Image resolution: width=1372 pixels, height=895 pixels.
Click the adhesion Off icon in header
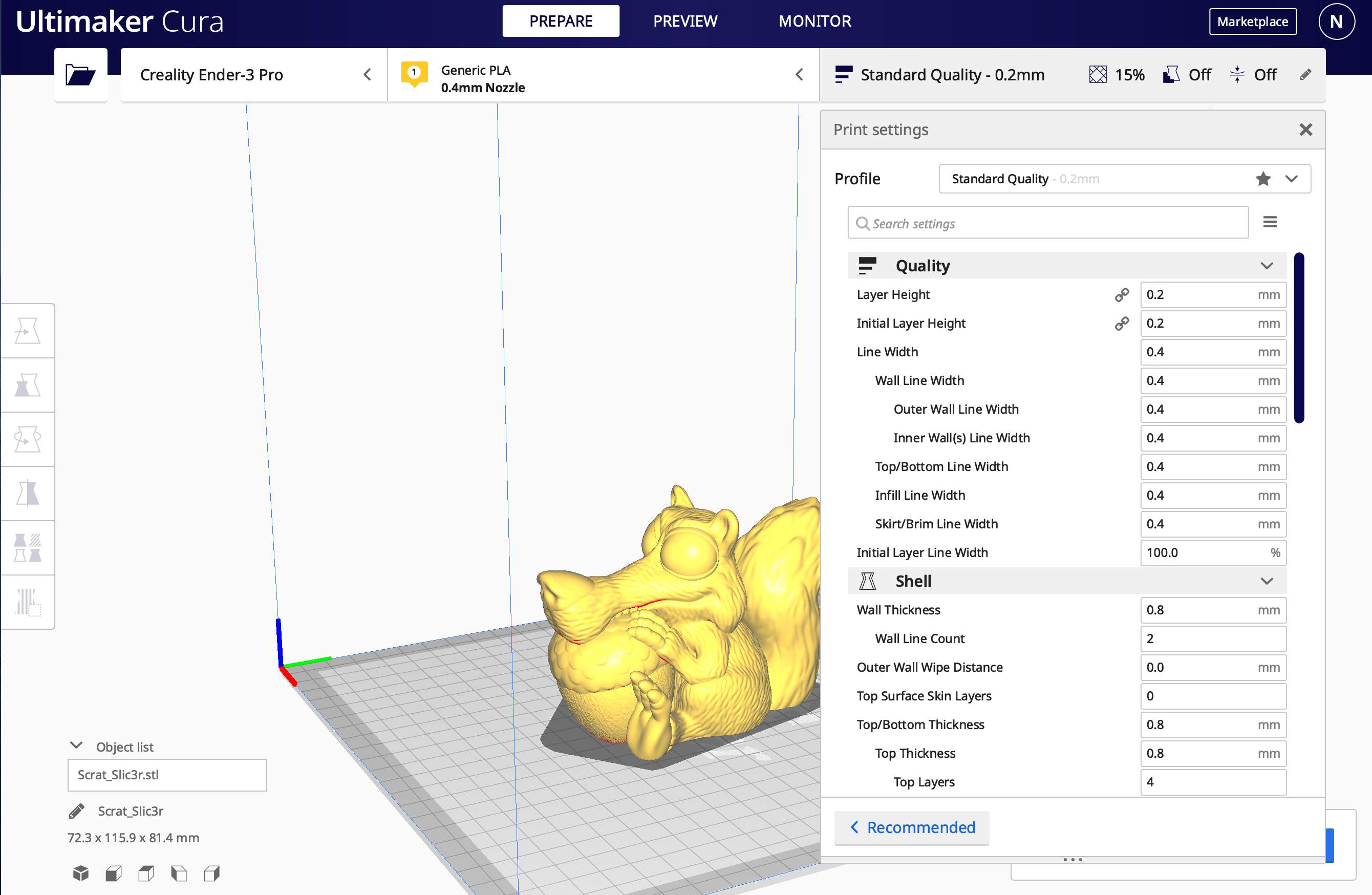[x=1237, y=75]
